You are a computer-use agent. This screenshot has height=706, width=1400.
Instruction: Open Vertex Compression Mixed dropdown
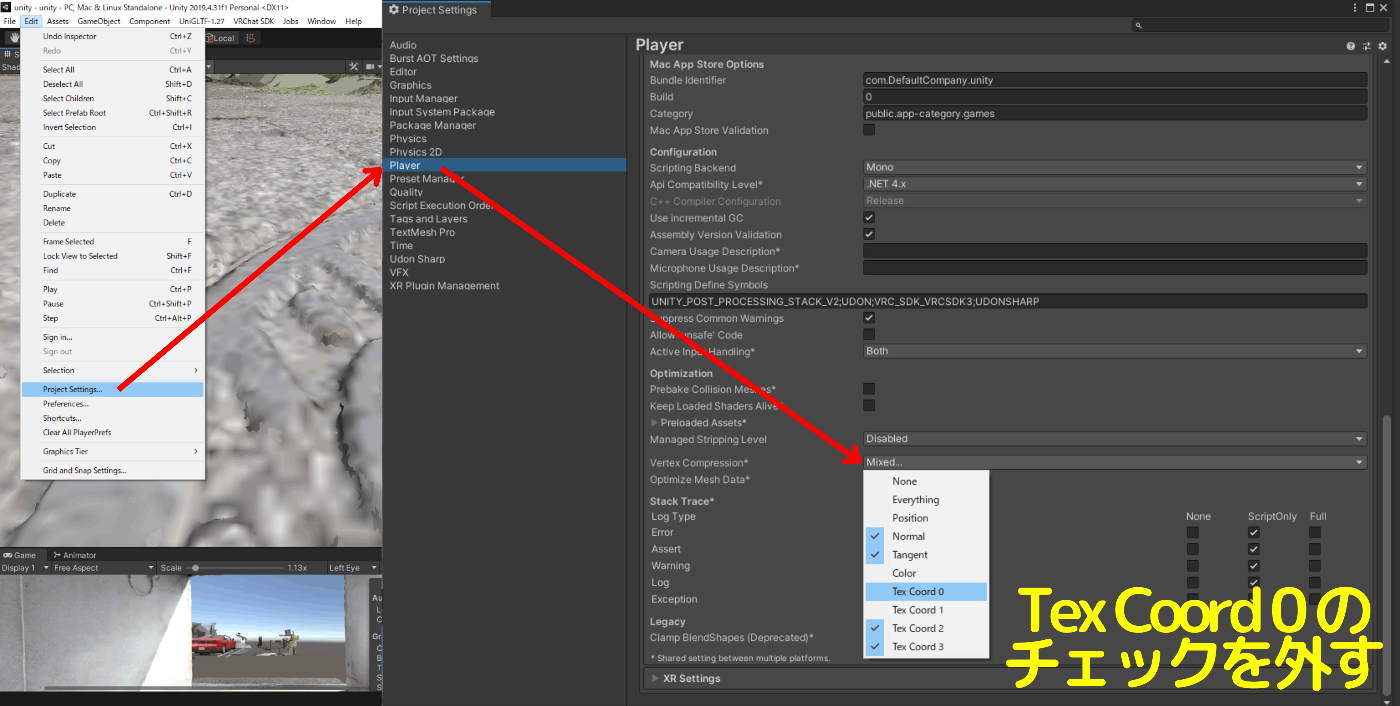pos(1115,462)
